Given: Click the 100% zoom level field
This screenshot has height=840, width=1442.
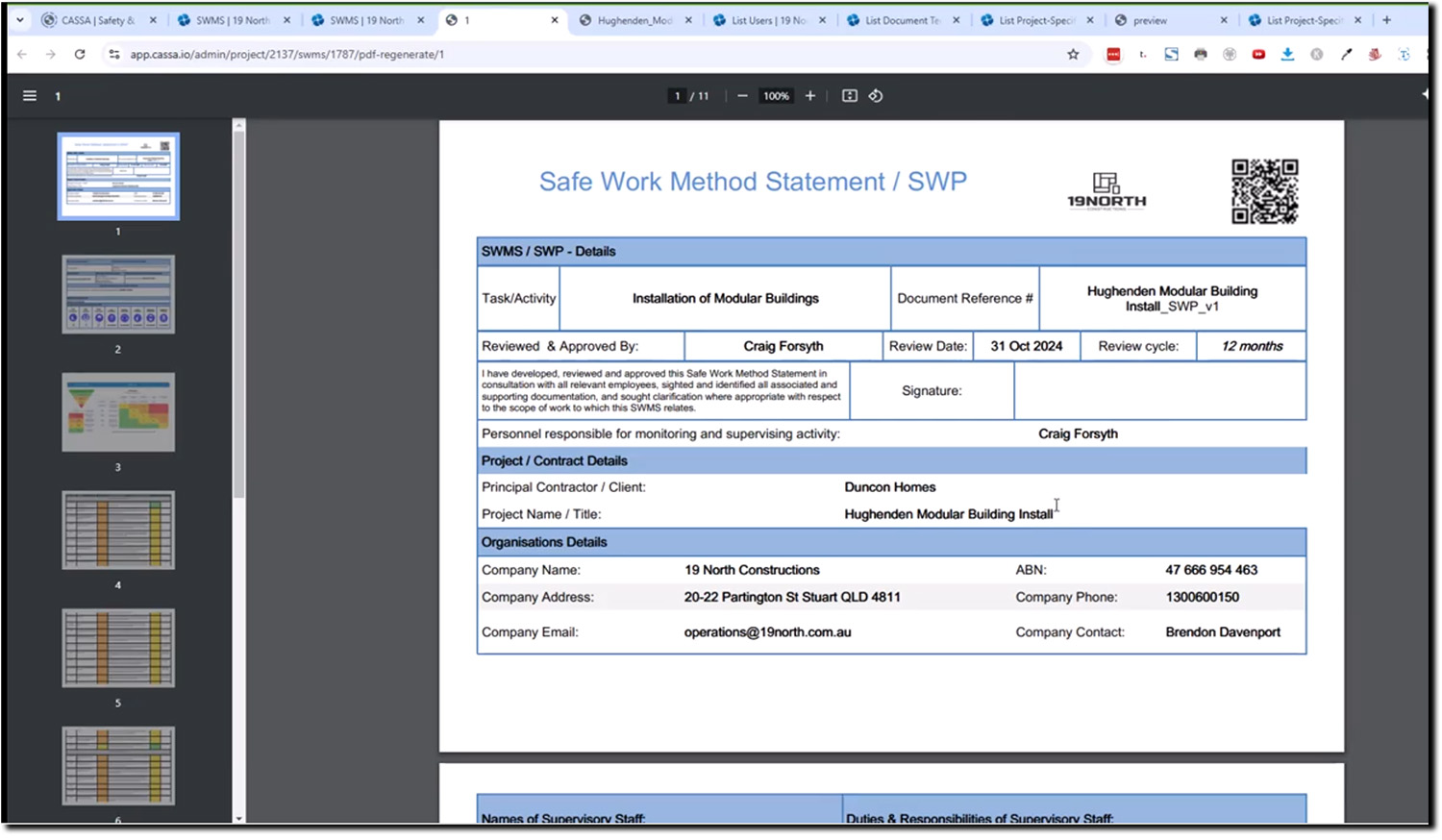Looking at the screenshot, I should [x=776, y=96].
